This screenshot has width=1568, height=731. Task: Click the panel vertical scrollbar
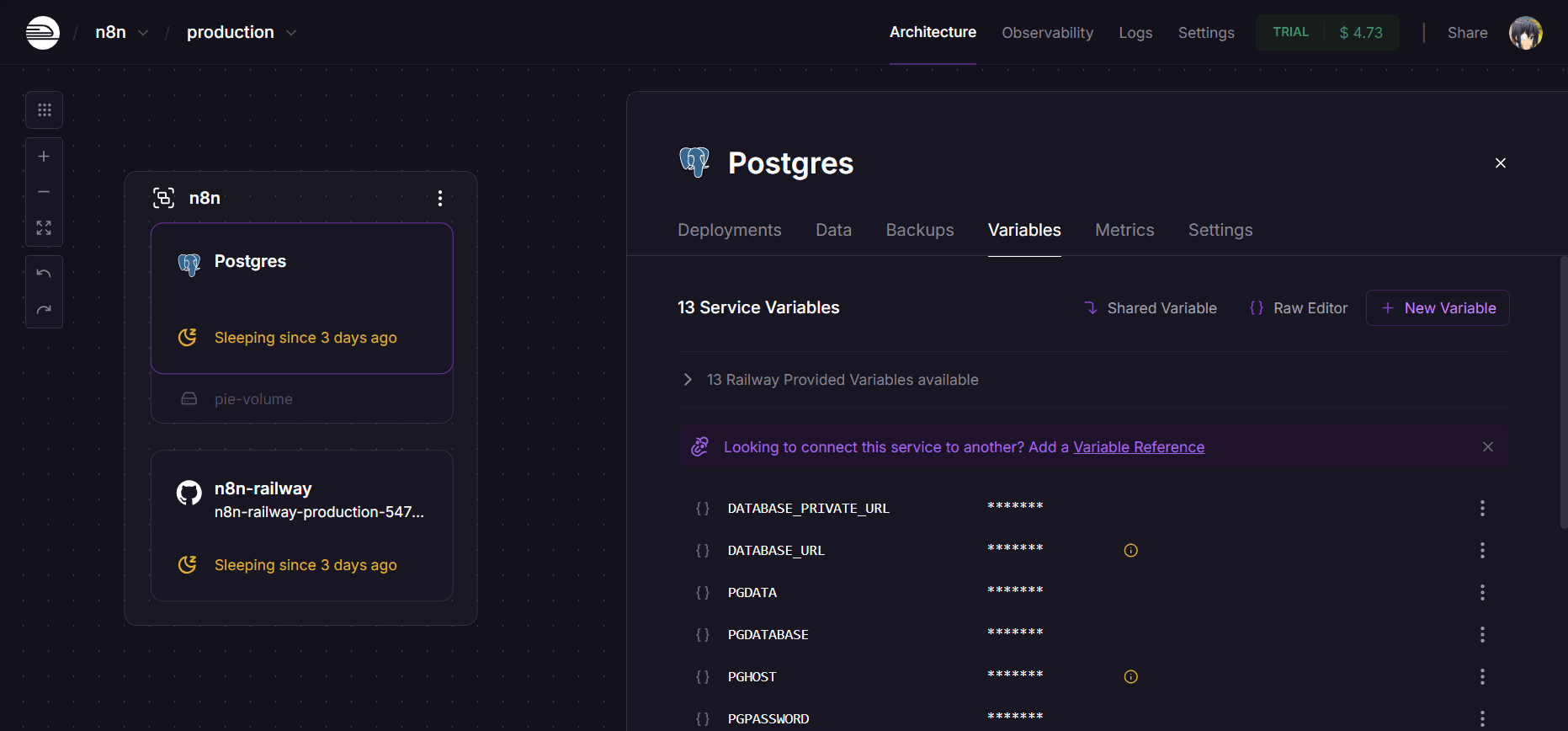pyautogui.click(x=1563, y=392)
